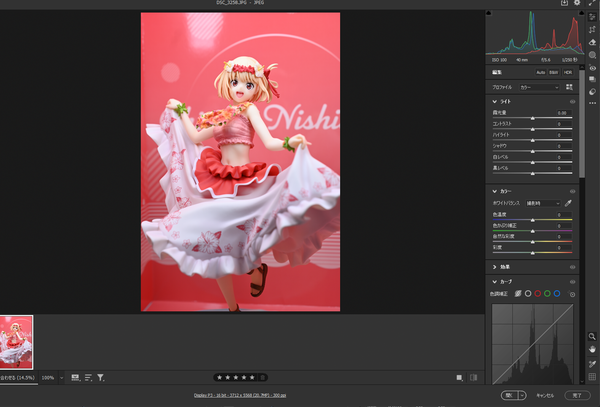Pick the white balance eyedropper tool
600x407 pixels.
568,203
